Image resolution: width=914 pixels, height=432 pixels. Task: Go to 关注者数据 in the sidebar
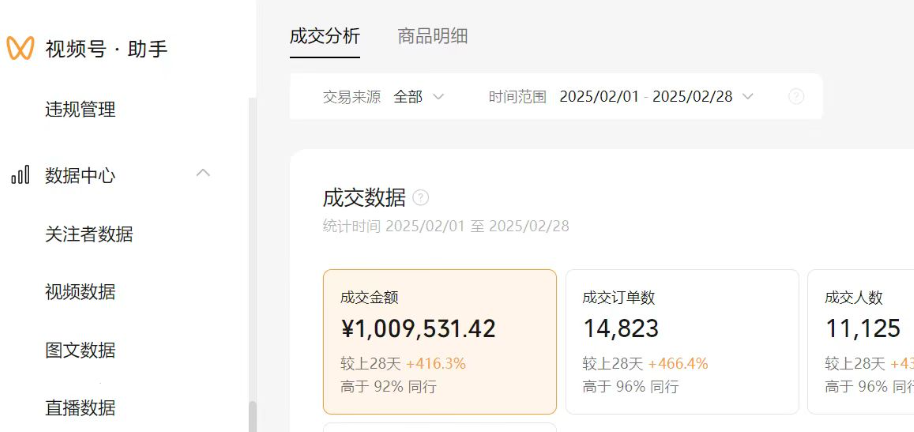click(89, 234)
